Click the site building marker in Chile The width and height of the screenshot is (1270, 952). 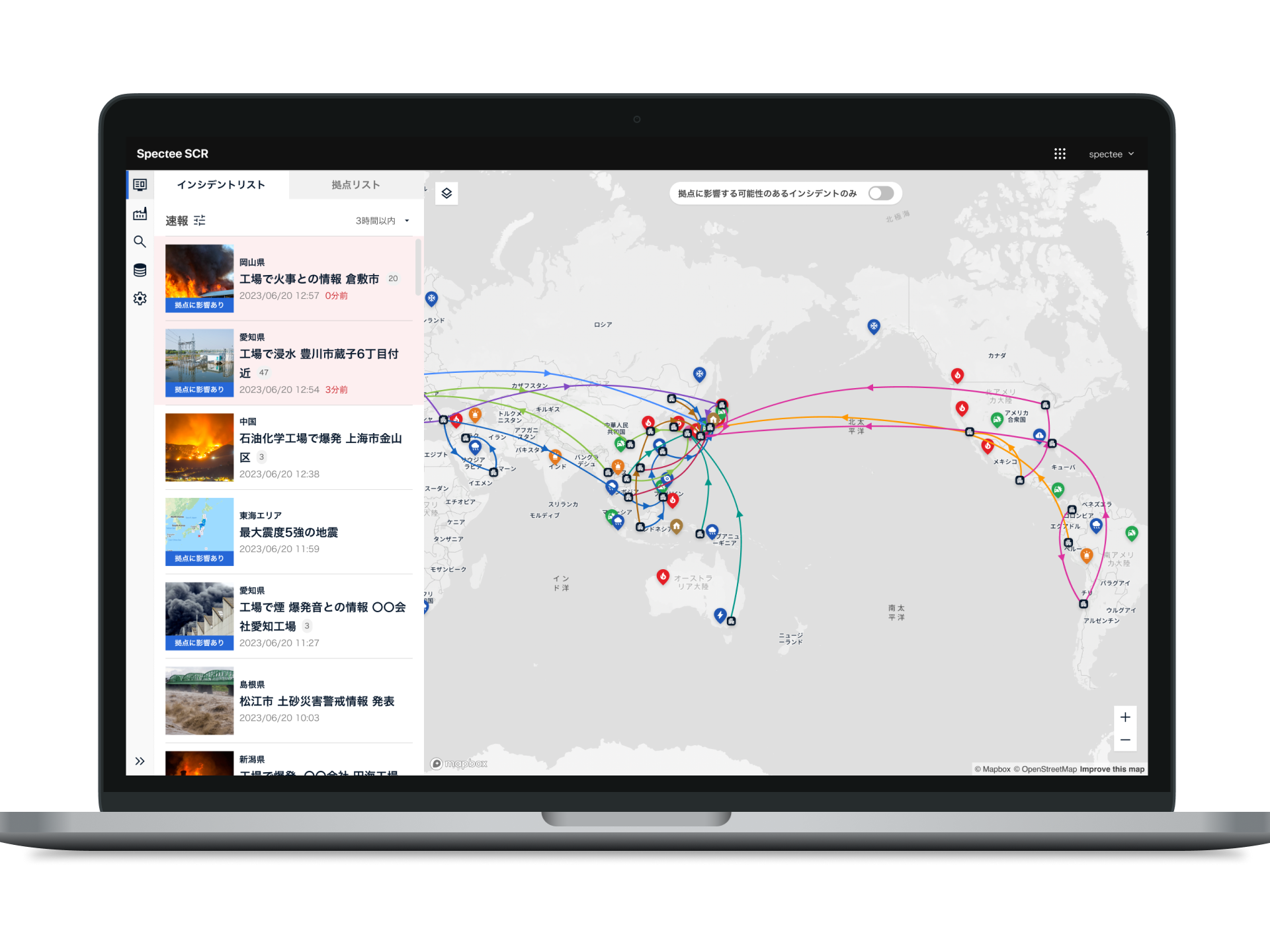tap(1083, 604)
